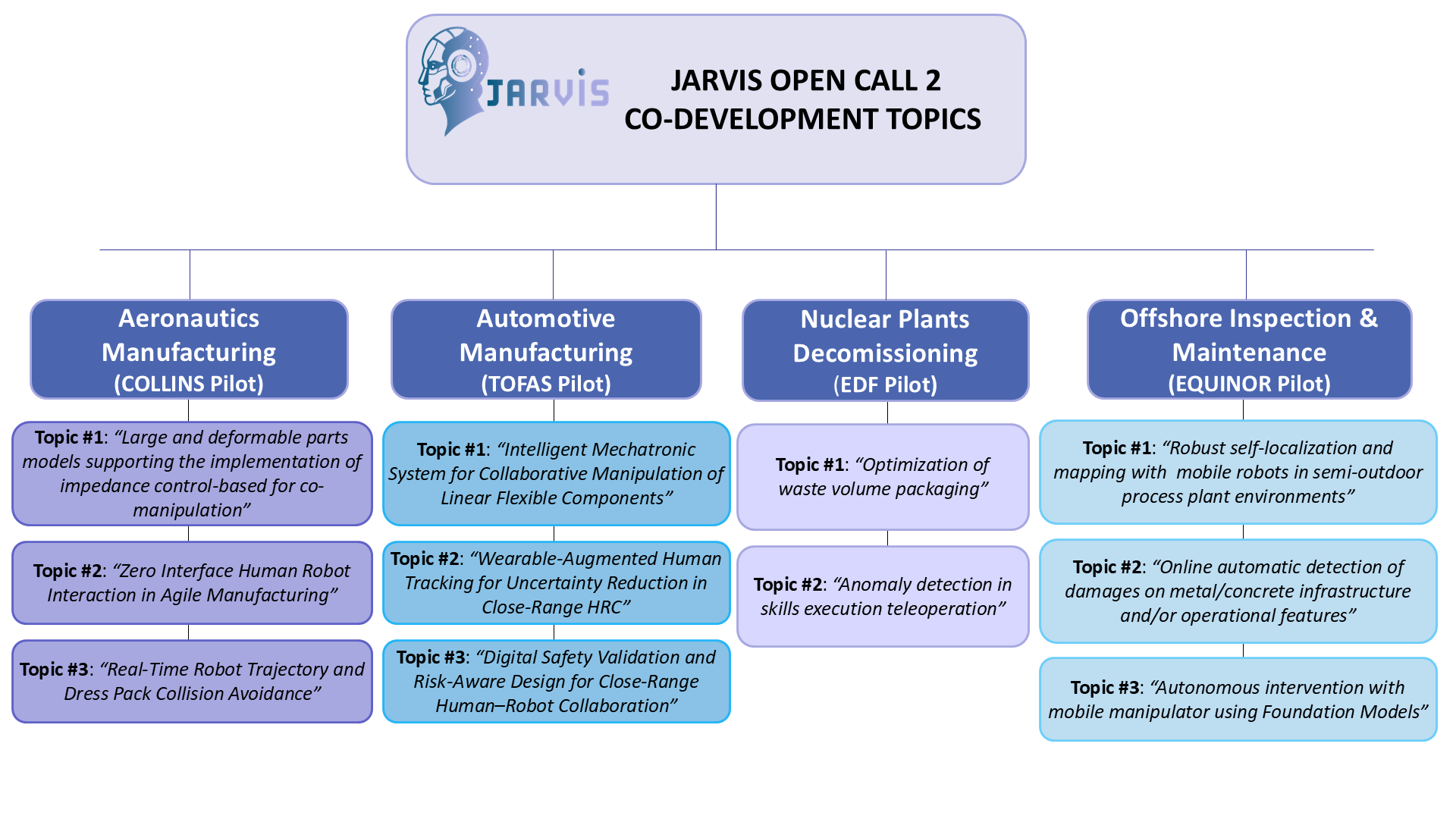1456x819 pixels.
Task: Open the Foundation Models autonomous intervention topic
Action: 1238,699
